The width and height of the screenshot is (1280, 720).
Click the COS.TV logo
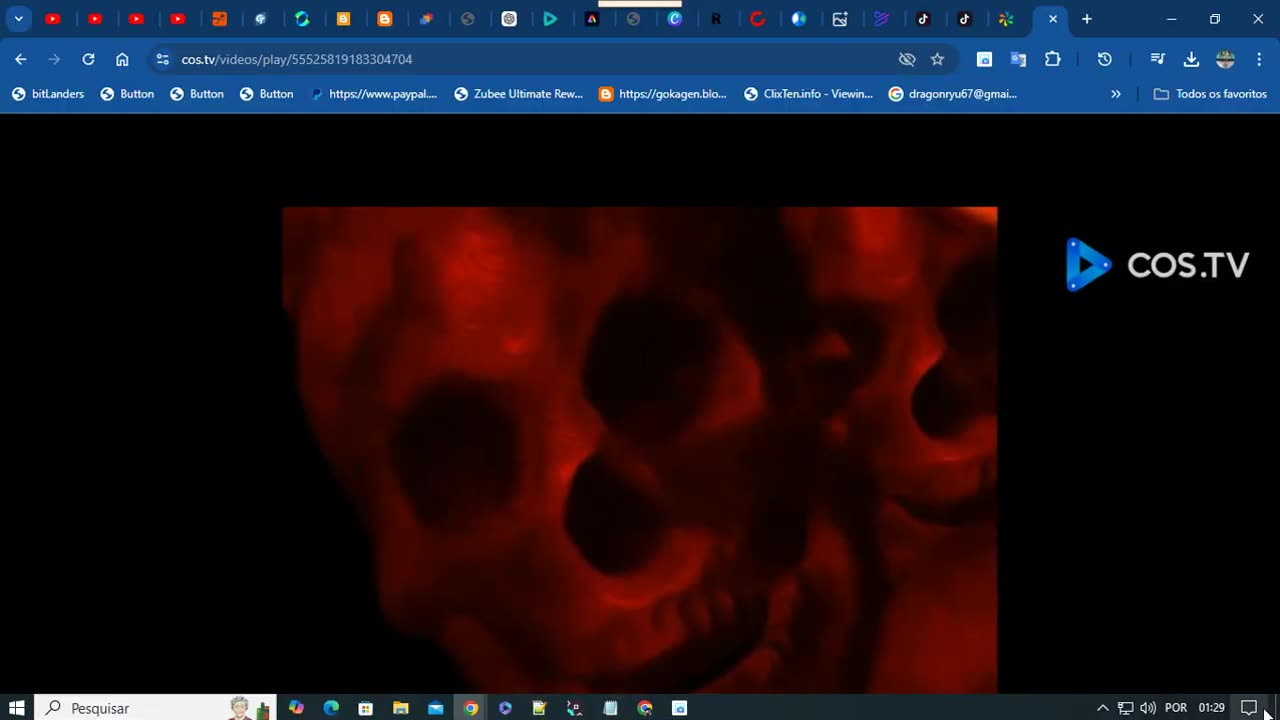pos(1157,265)
